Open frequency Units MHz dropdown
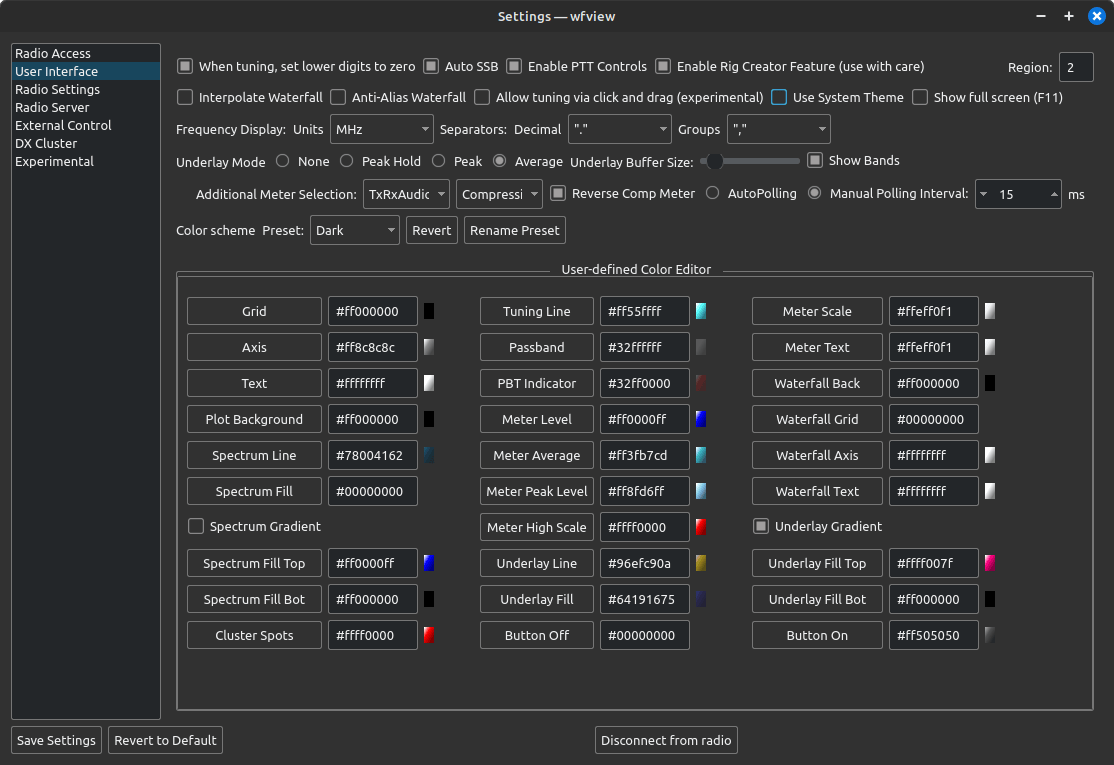The height and width of the screenshot is (765, 1114). 382,129
